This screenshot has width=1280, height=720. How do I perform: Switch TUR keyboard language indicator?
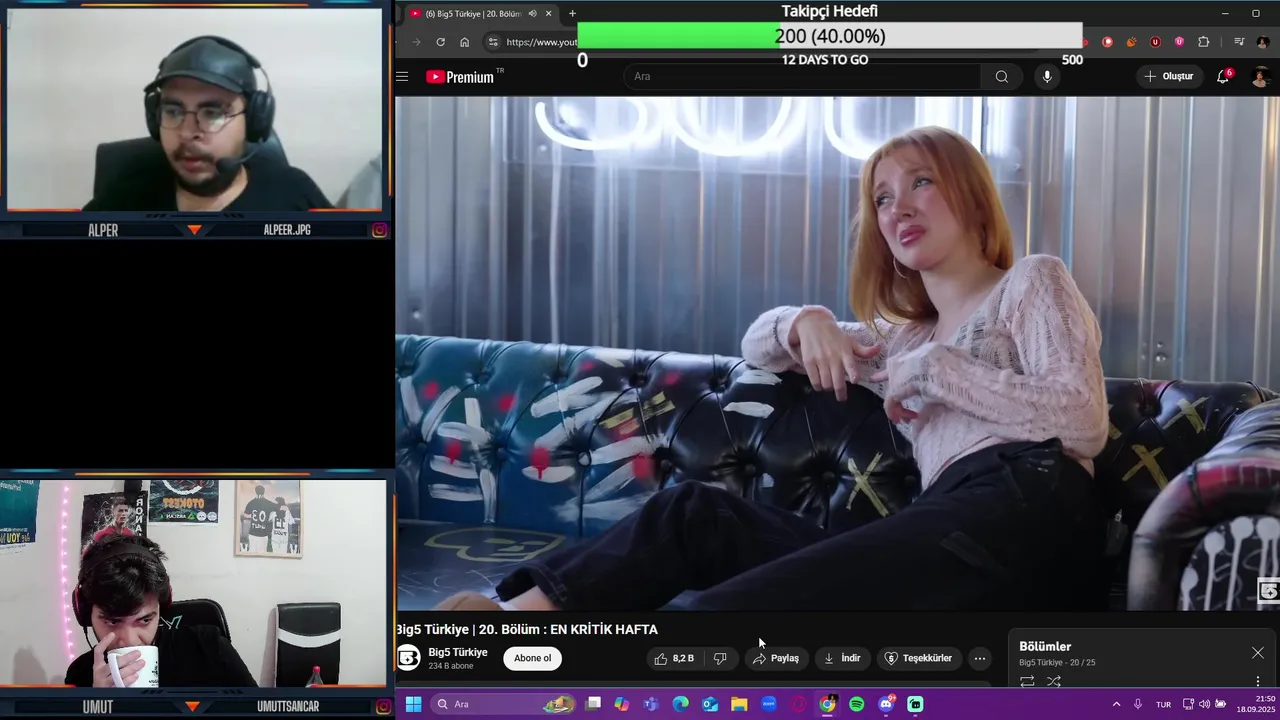click(1163, 704)
